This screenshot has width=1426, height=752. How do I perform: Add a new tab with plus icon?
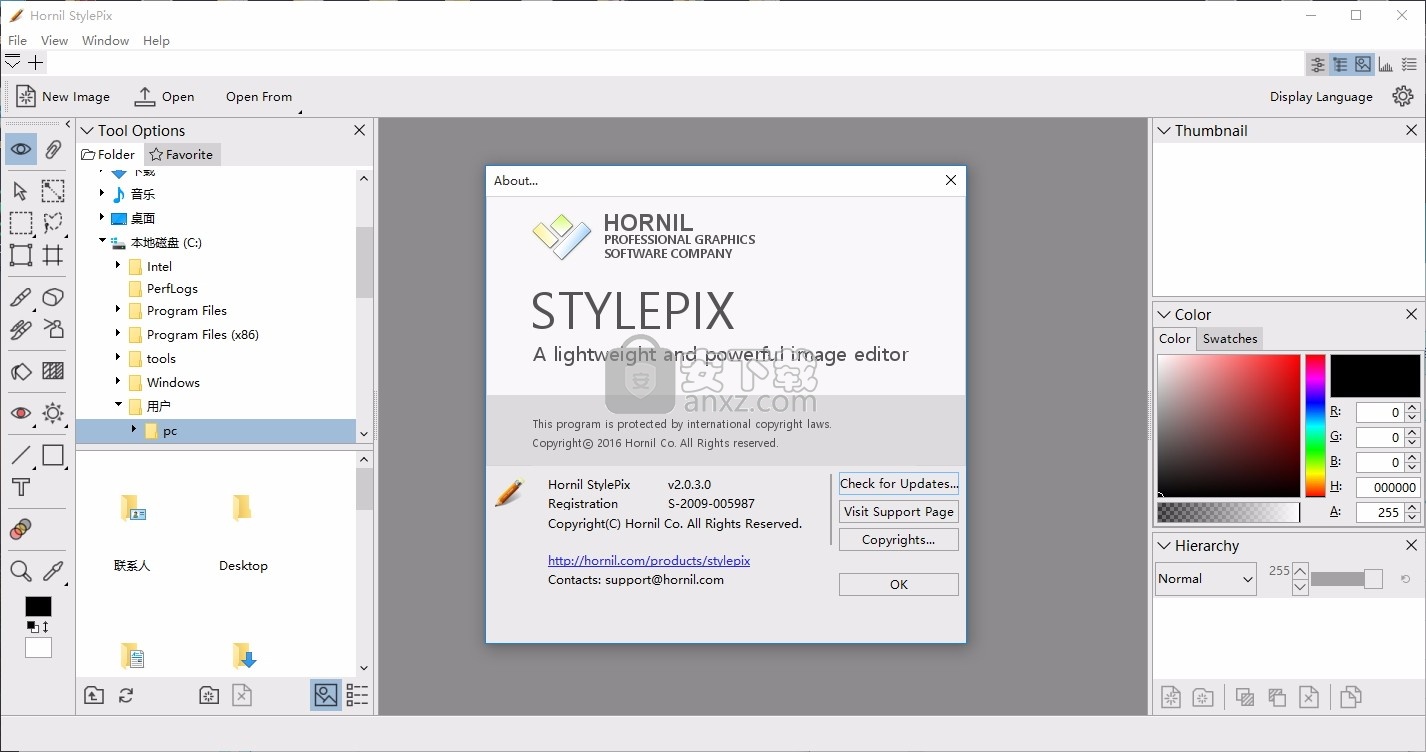pos(36,62)
